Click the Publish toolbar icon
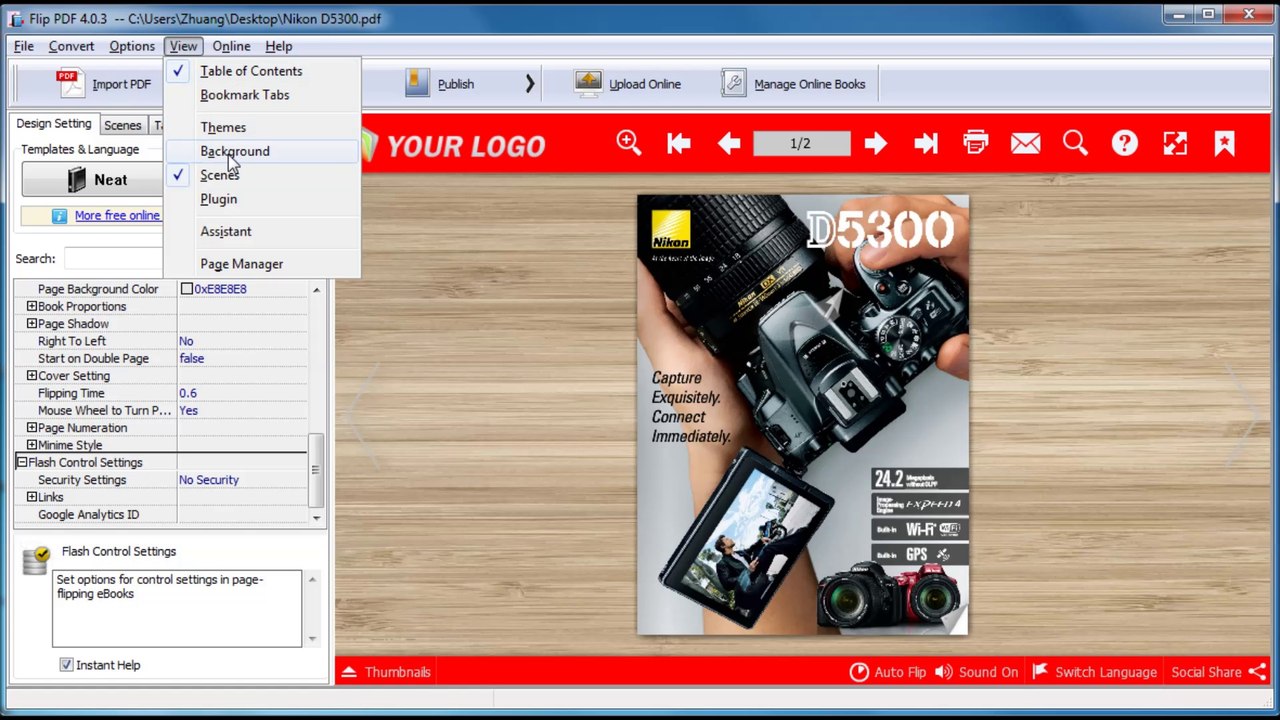The image size is (1280, 720). [417, 84]
